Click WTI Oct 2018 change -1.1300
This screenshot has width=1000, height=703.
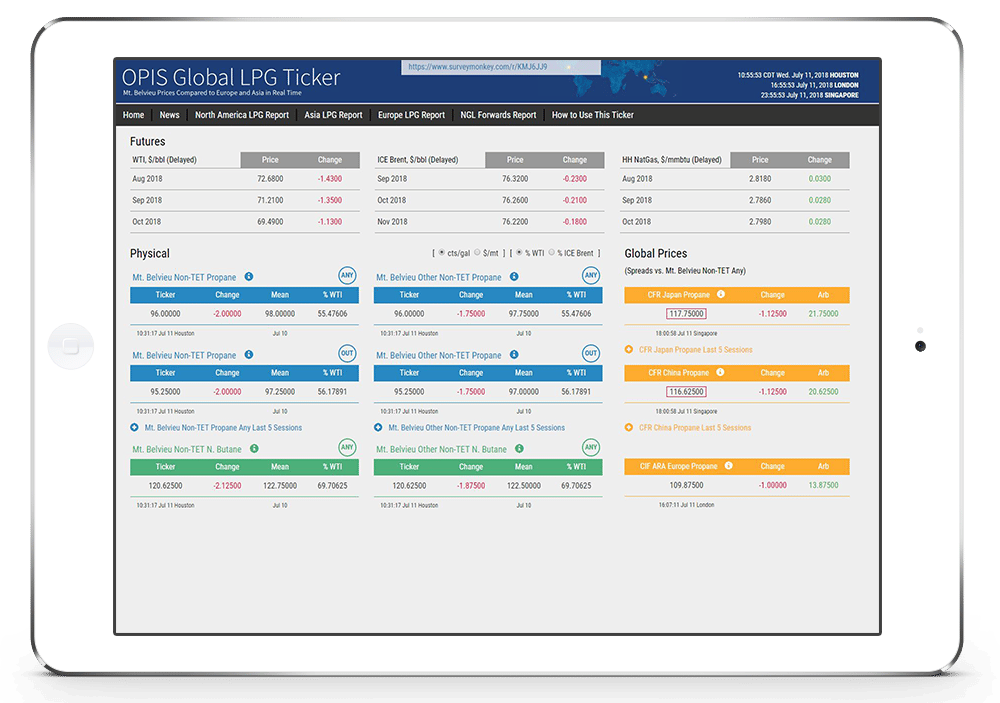point(330,221)
